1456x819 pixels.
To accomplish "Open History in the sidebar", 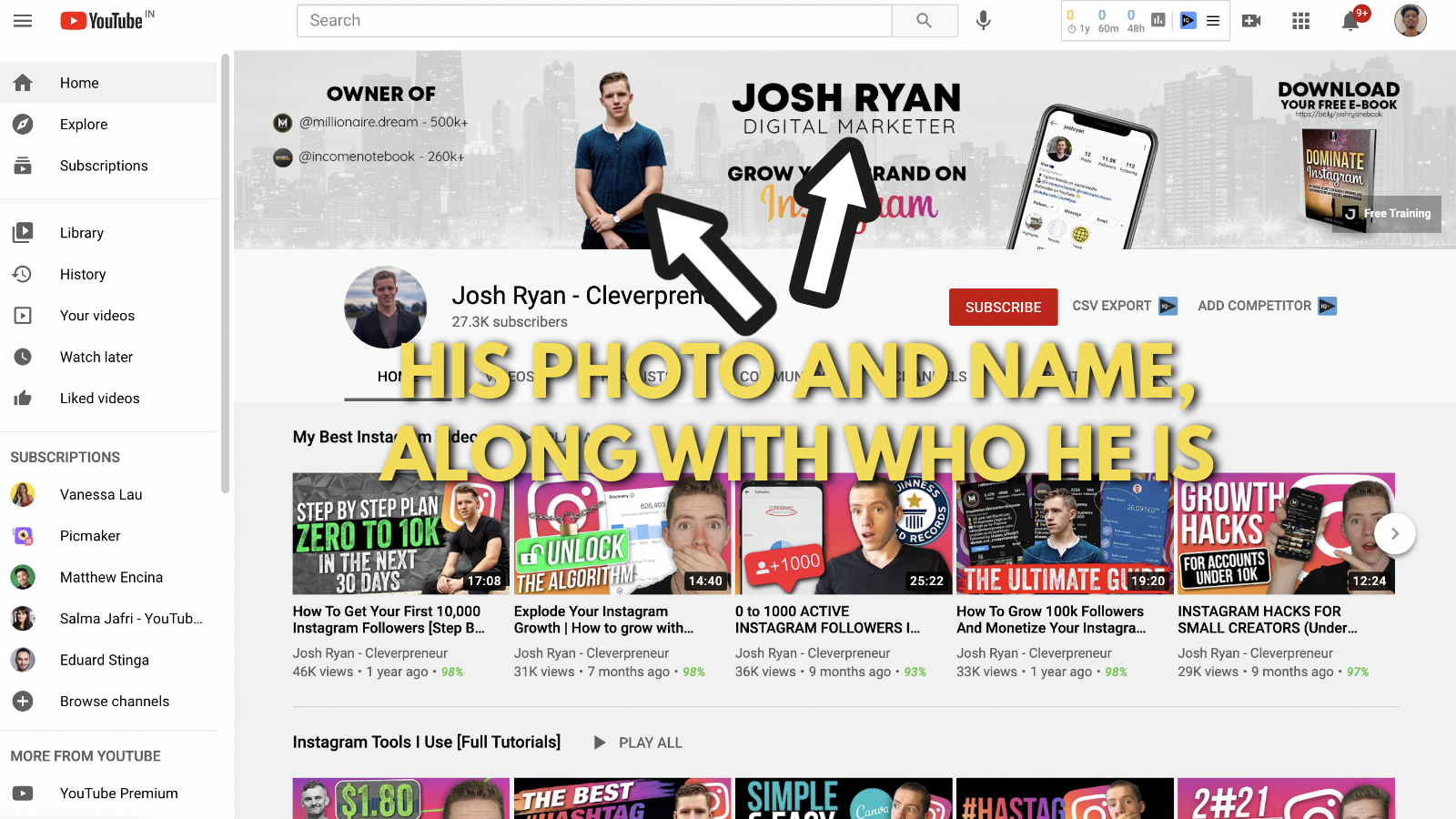I will click(x=109, y=274).
